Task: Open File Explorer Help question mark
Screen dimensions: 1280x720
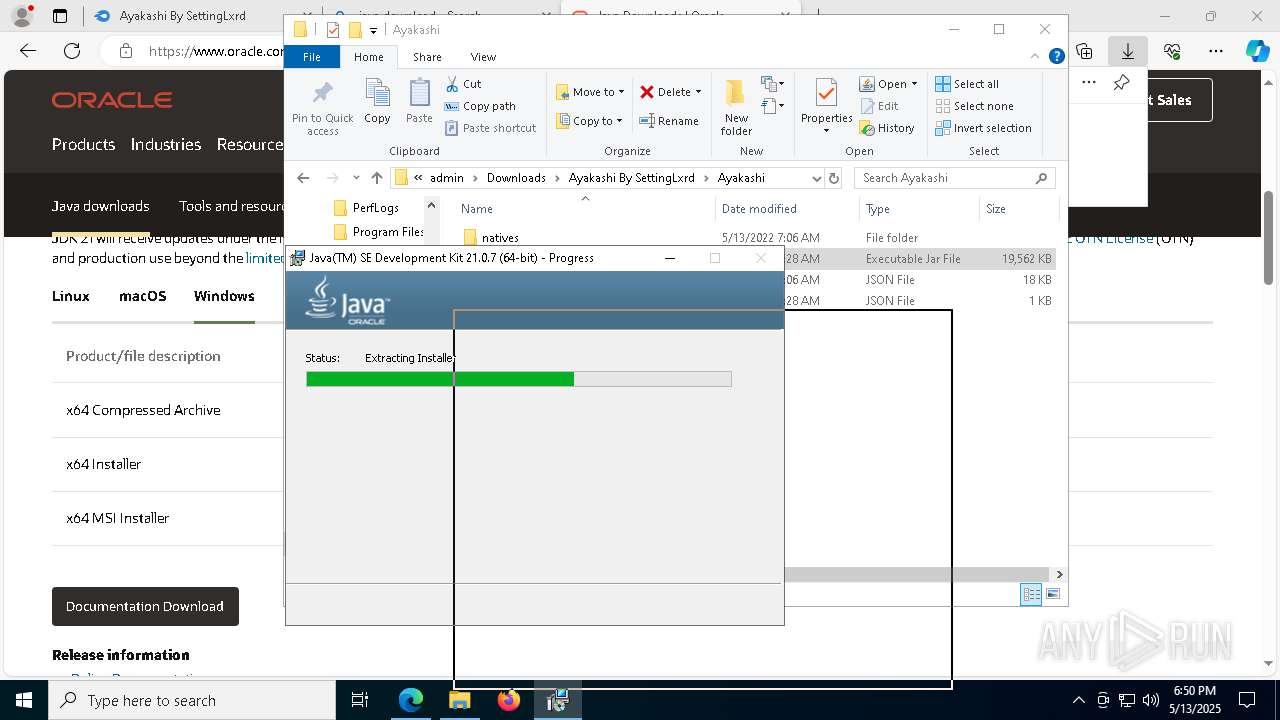Action: click(1056, 57)
